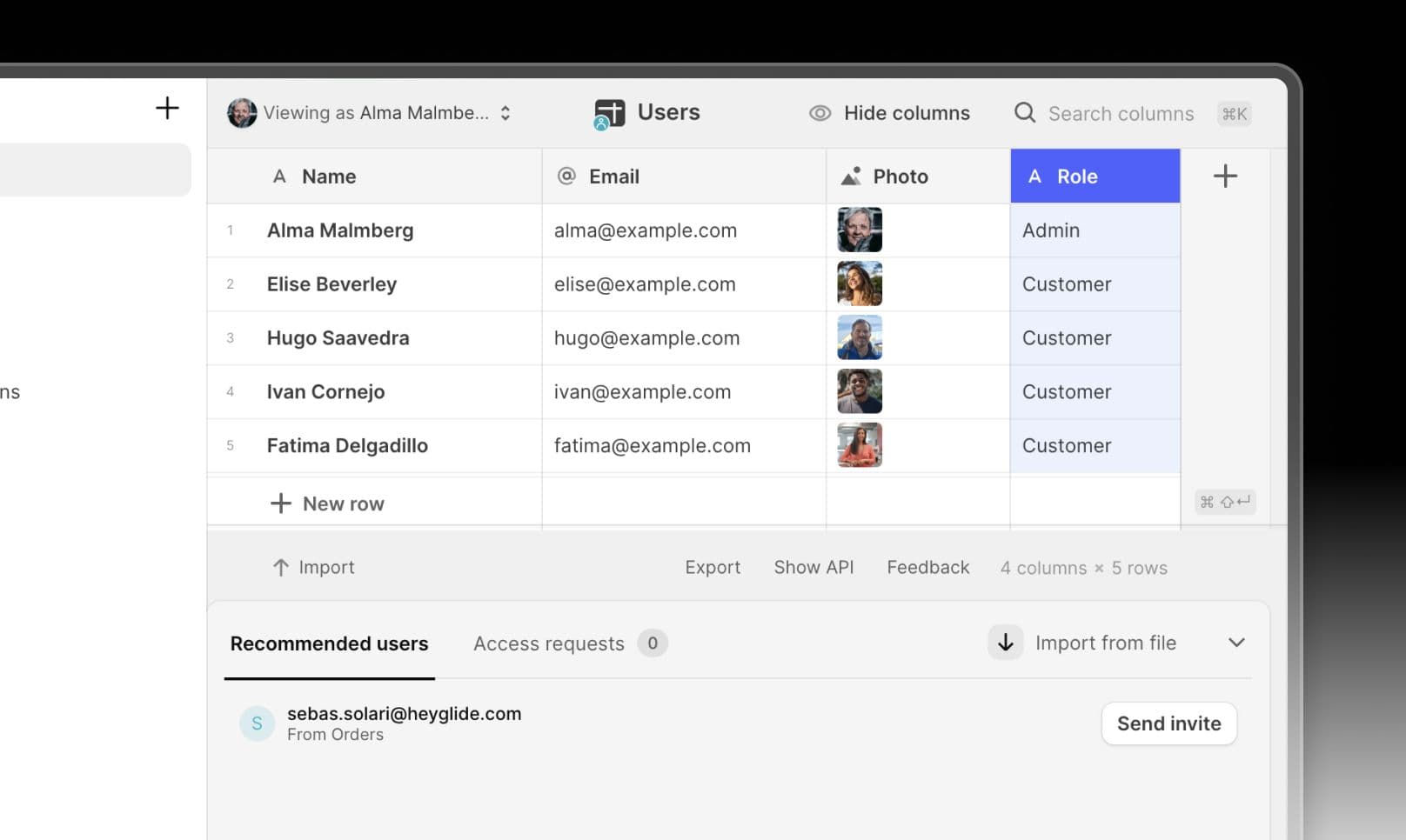Click the text type icon in Role header
Viewport: 1406px width, 840px height.
(1034, 177)
